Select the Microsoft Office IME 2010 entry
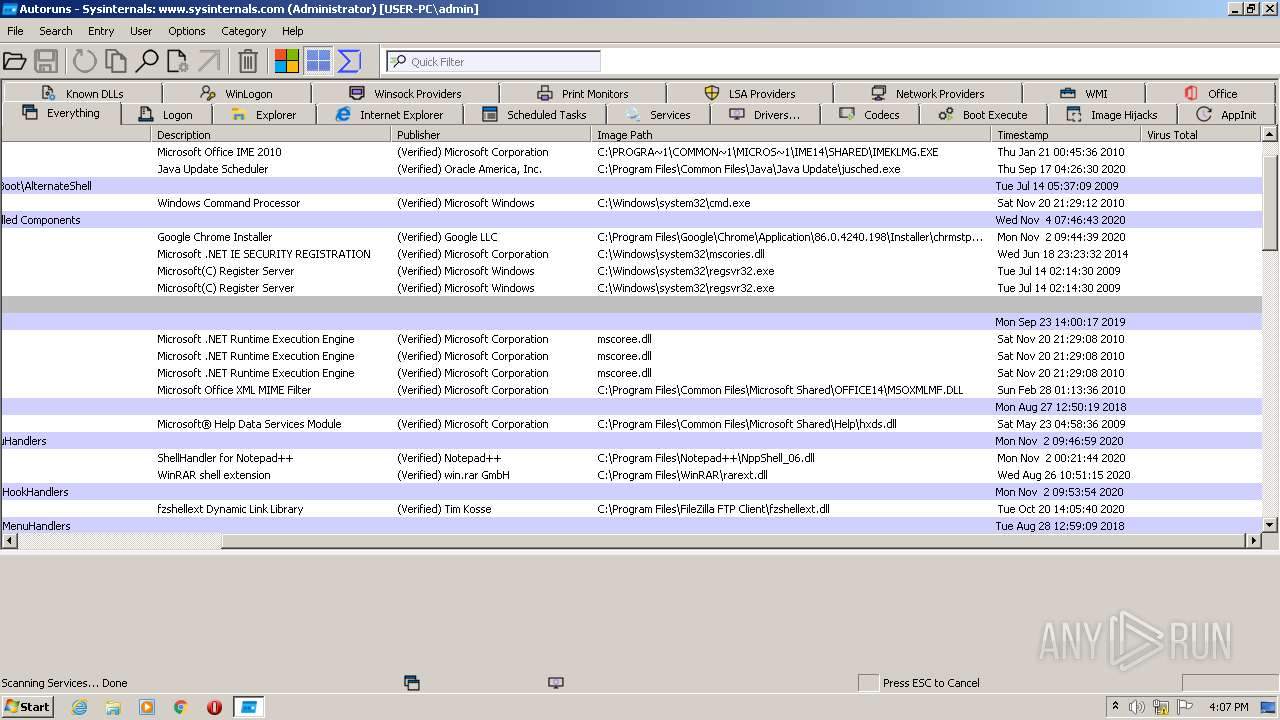 pos(631,152)
